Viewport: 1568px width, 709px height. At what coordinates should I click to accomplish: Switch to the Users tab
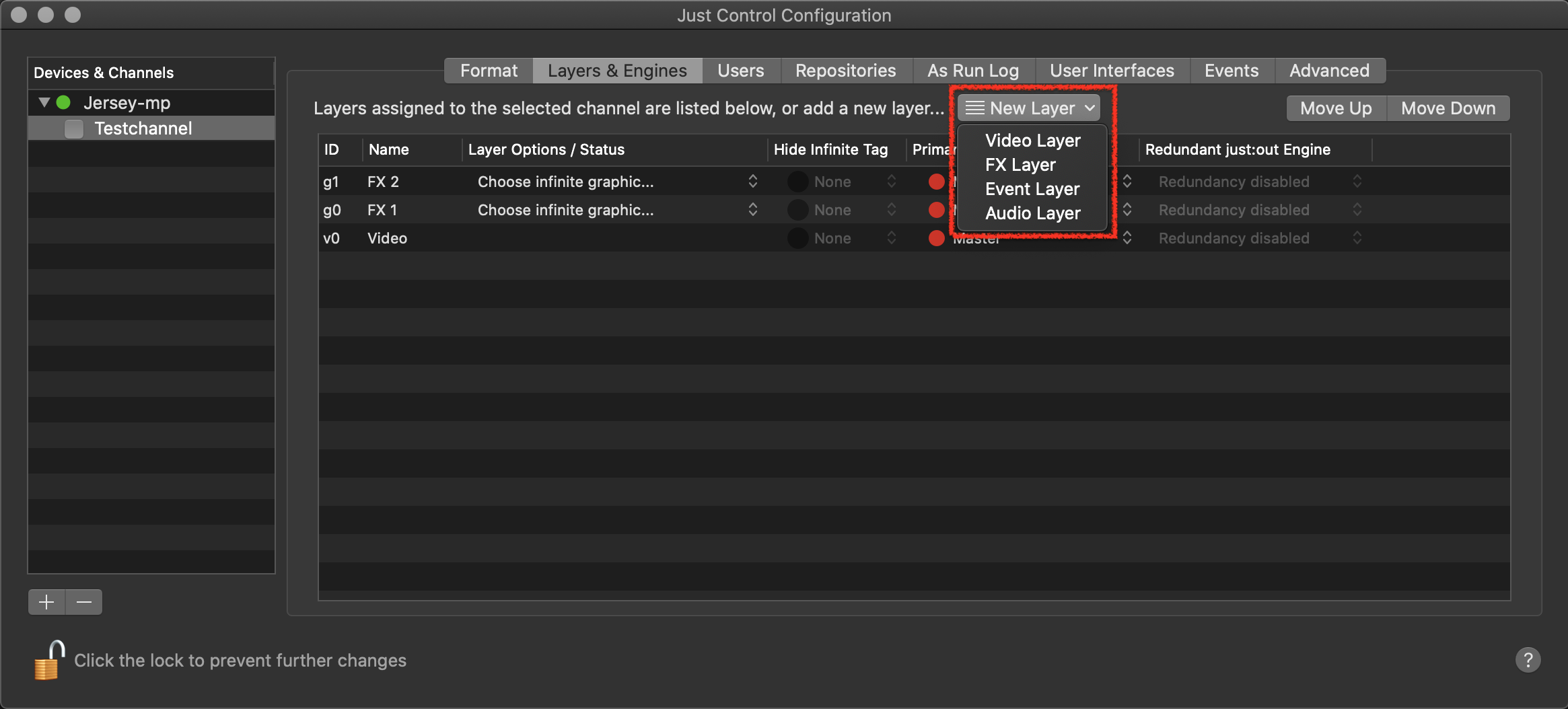pos(741,71)
